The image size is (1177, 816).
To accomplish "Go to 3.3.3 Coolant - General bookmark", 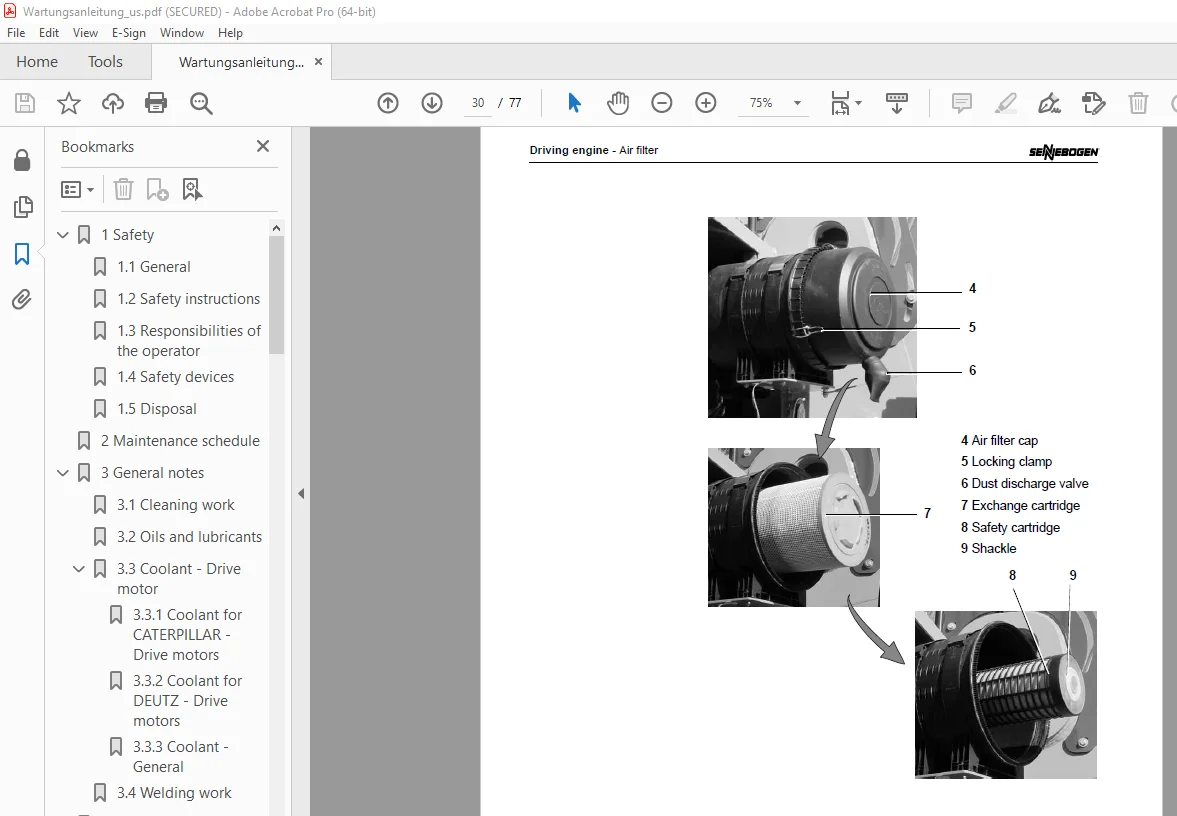I will (180, 757).
